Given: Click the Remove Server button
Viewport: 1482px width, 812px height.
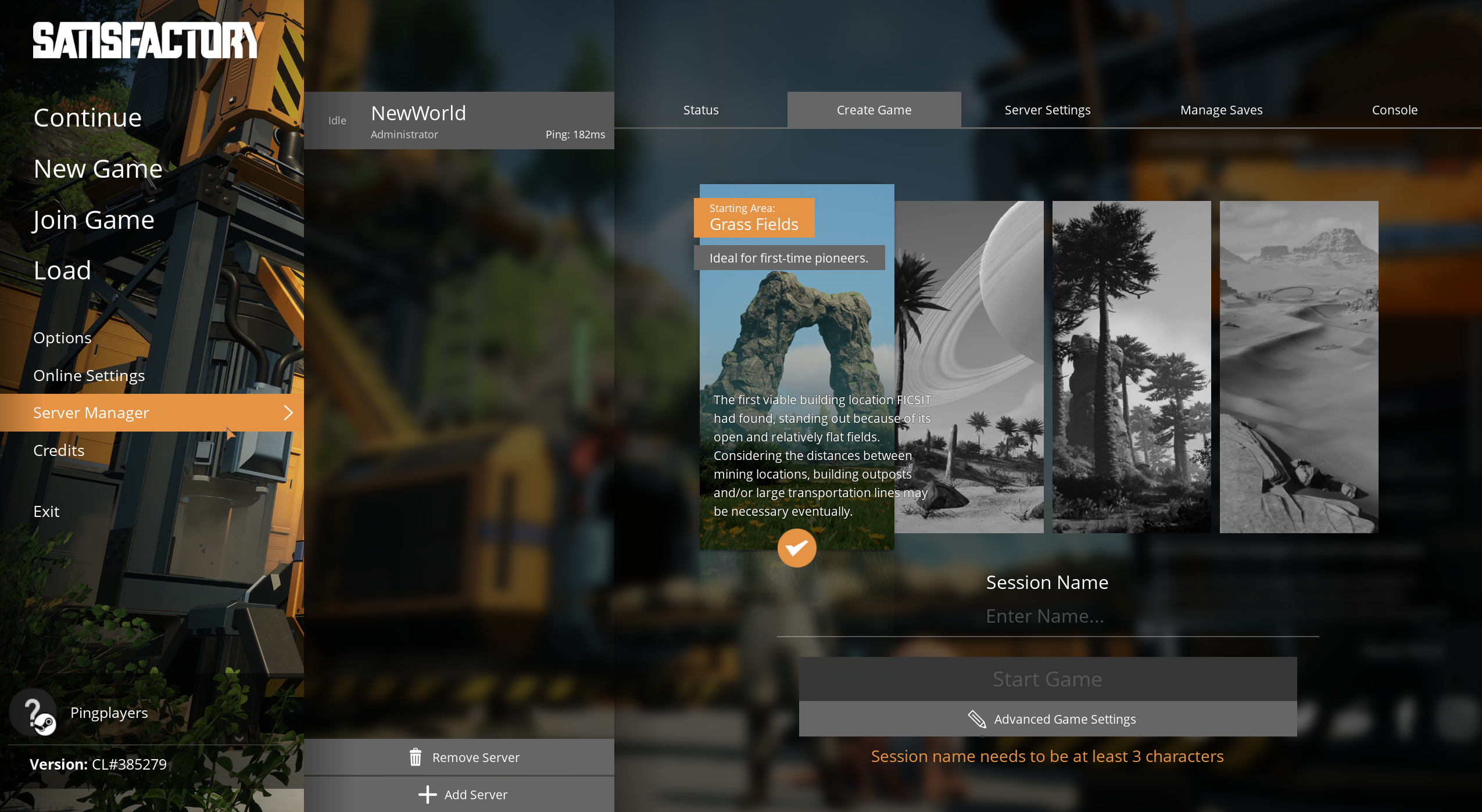Looking at the screenshot, I should pyautogui.click(x=459, y=757).
